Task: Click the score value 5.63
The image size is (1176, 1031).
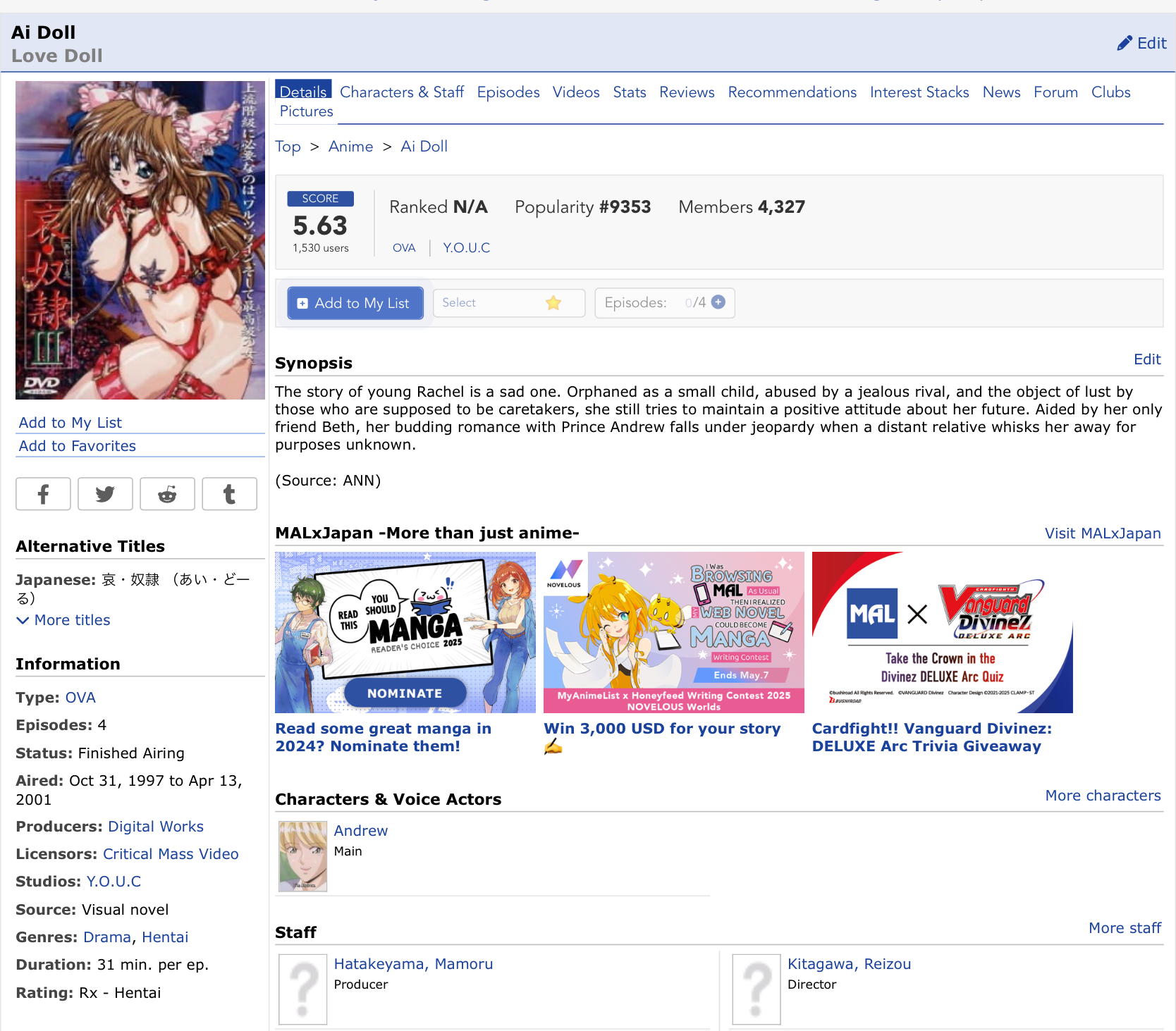Action: click(x=320, y=226)
